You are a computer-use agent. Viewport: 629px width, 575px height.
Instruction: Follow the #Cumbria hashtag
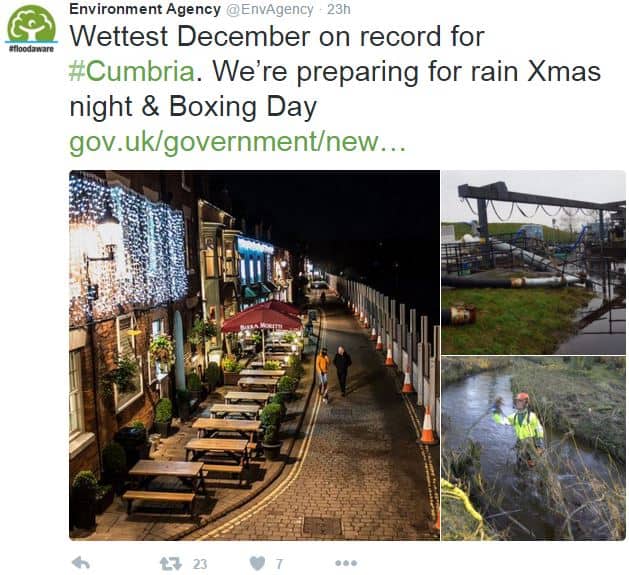[x=132, y=71]
